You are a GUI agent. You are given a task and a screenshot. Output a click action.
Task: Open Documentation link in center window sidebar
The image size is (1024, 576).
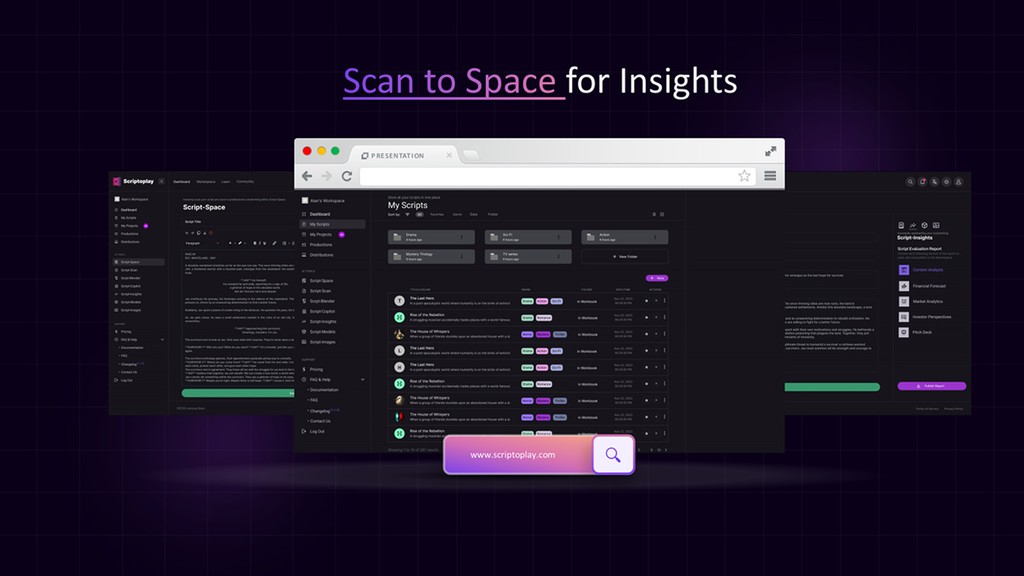324,390
